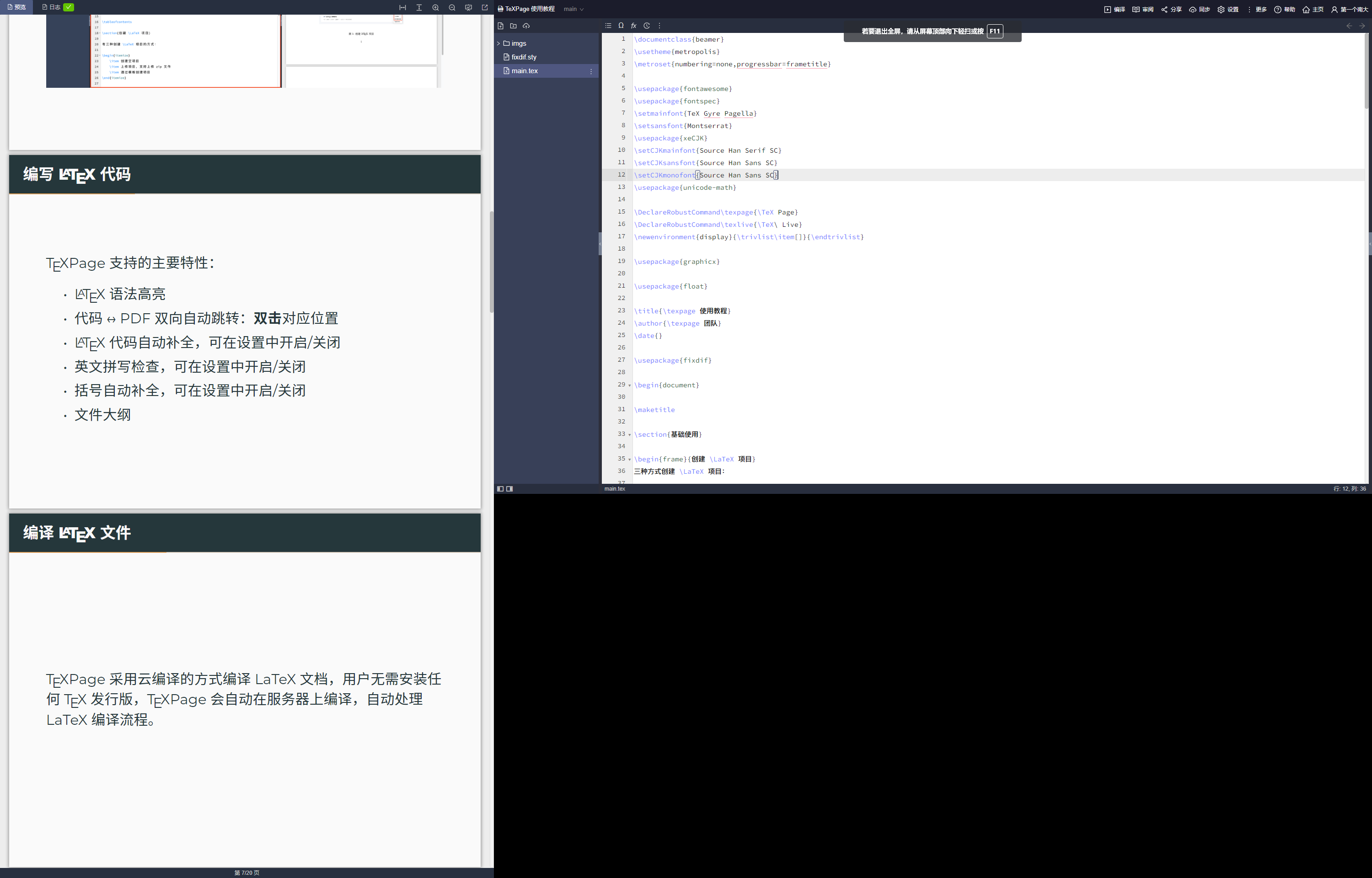Open 设置 settings
Image resolution: width=1372 pixels, height=878 pixels.
point(1228,9)
